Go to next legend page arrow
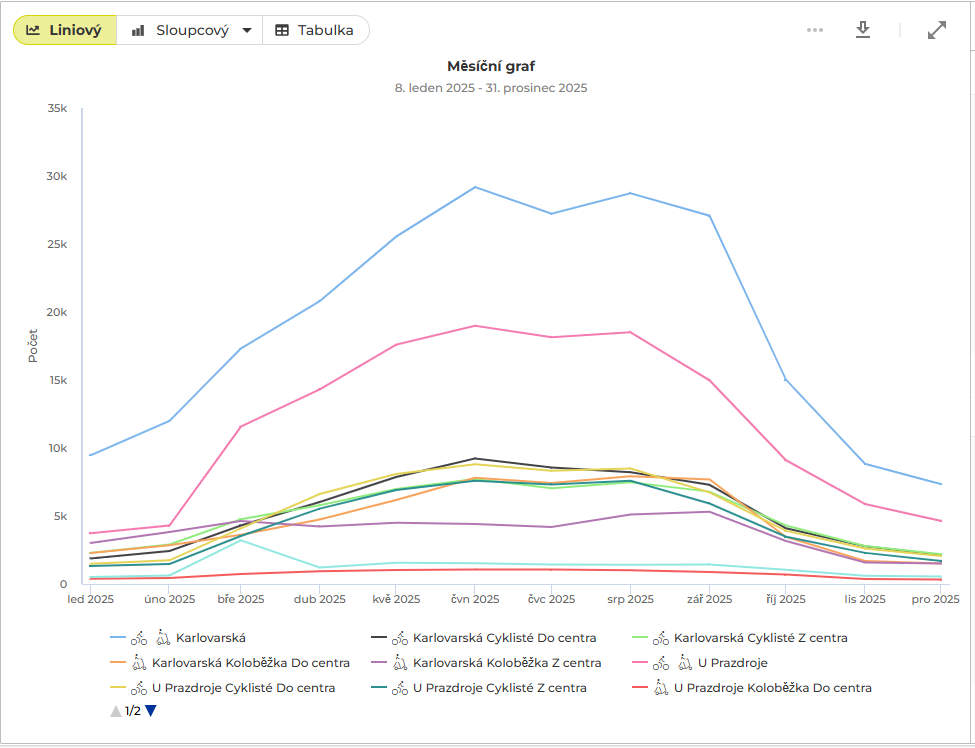Viewport: 975px width, 748px height. [x=151, y=711]
